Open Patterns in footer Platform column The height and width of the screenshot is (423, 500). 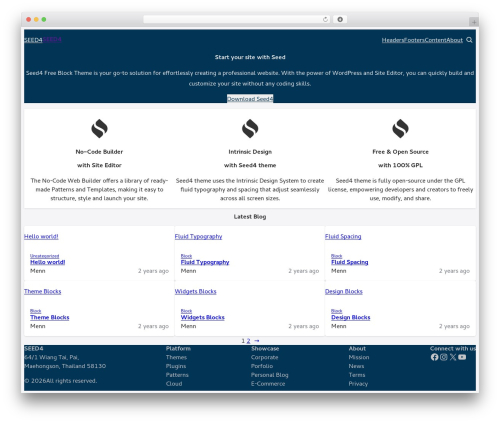point(177,375)
